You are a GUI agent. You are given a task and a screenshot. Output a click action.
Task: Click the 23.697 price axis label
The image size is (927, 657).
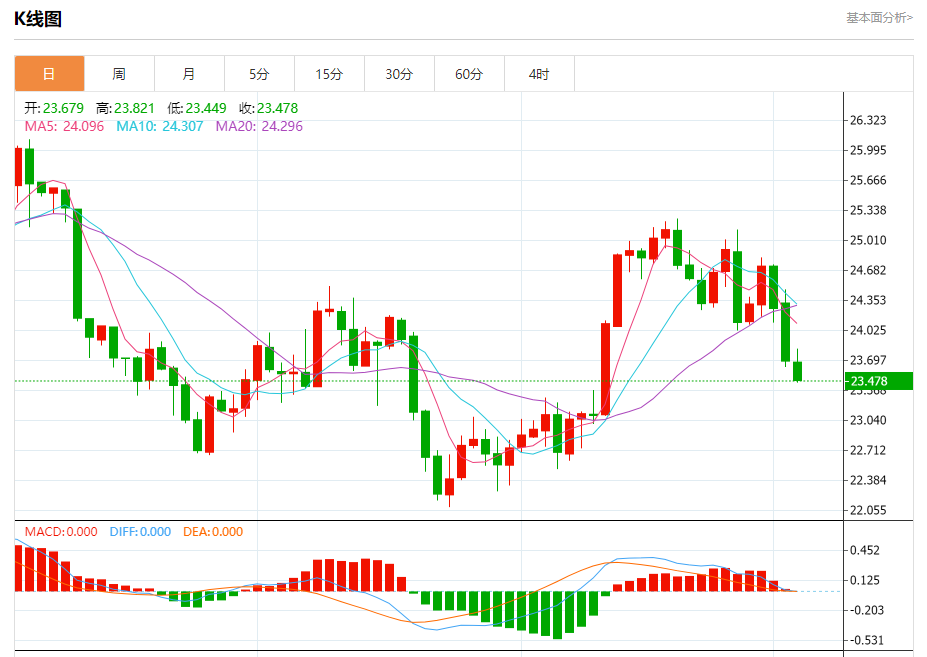click(868, 360)
